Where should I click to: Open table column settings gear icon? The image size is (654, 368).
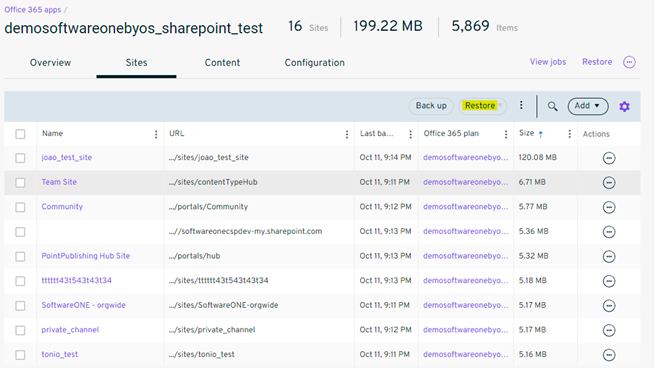(x=624, y=106)
